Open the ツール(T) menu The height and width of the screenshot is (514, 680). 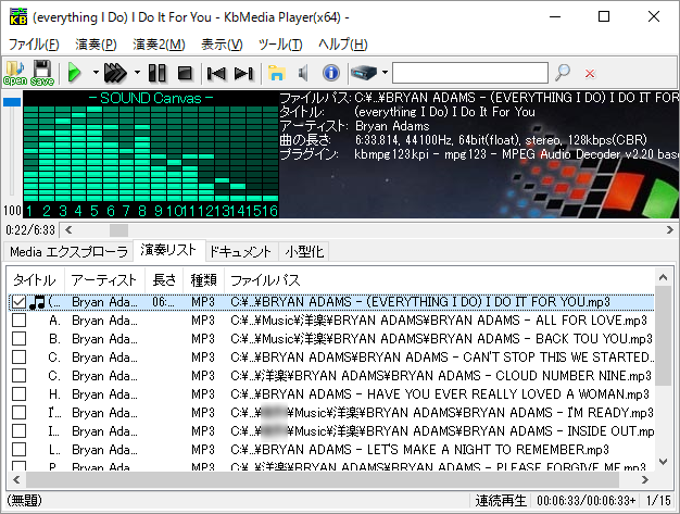280,44
